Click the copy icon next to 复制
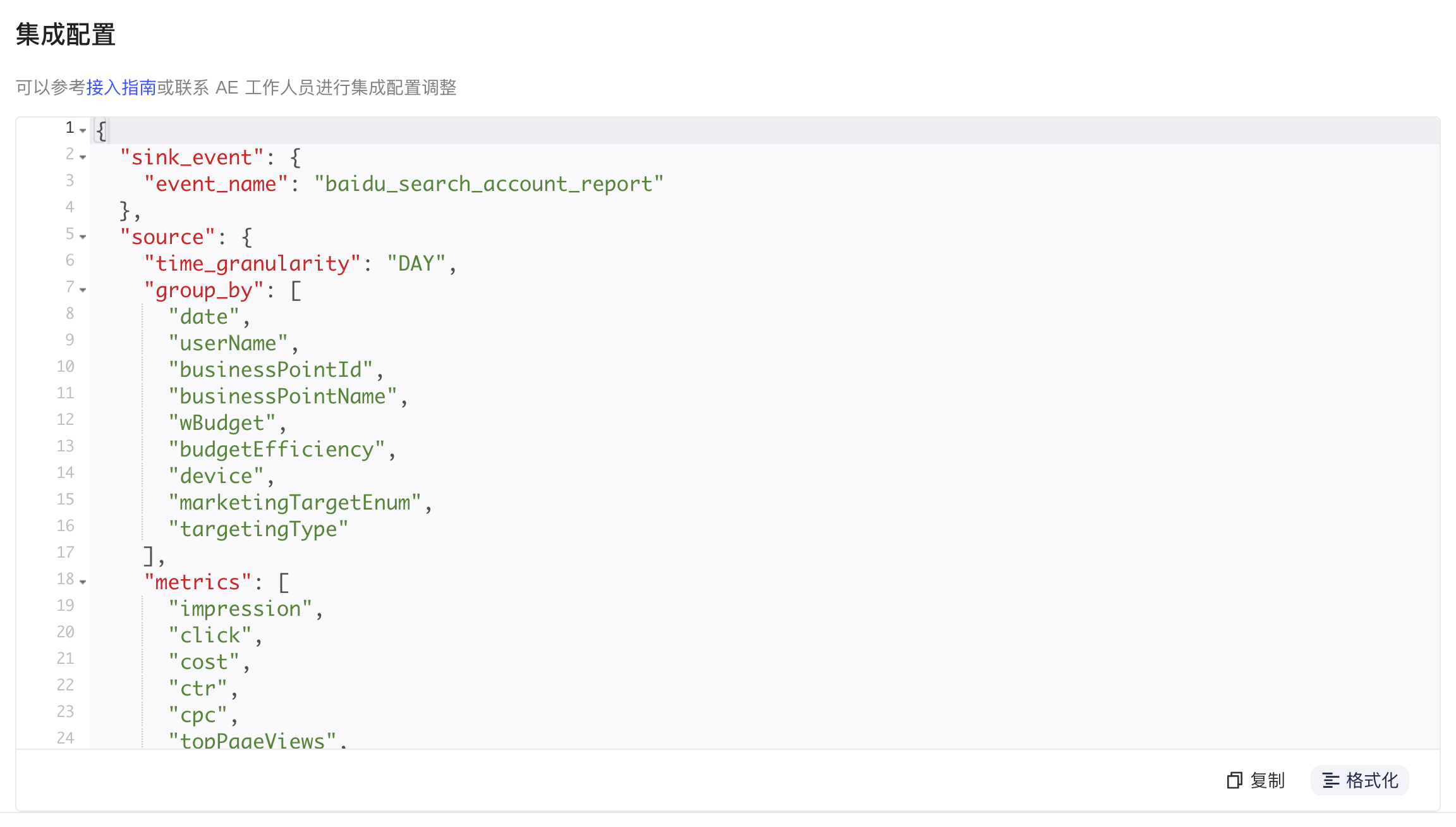 point(1234,780)
